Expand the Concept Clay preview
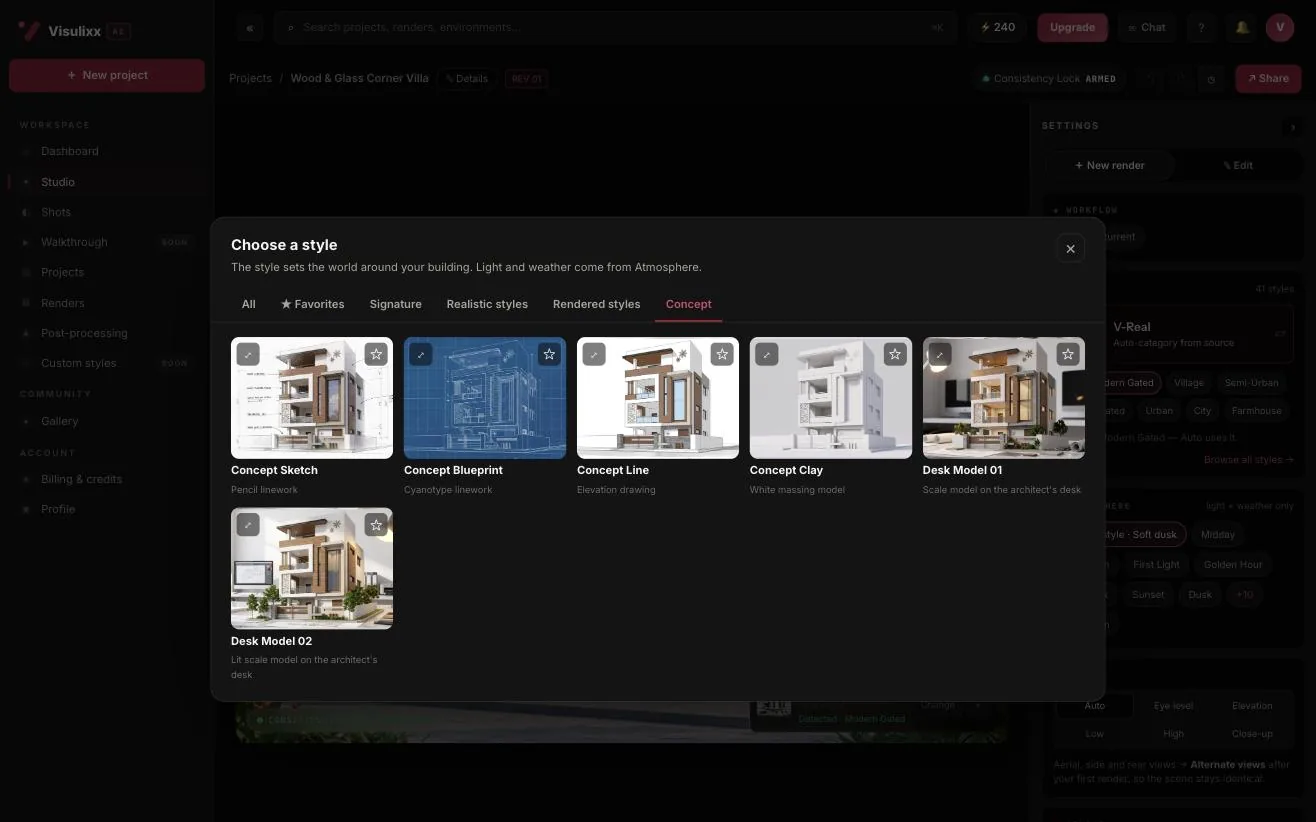 tap(767, 354)
